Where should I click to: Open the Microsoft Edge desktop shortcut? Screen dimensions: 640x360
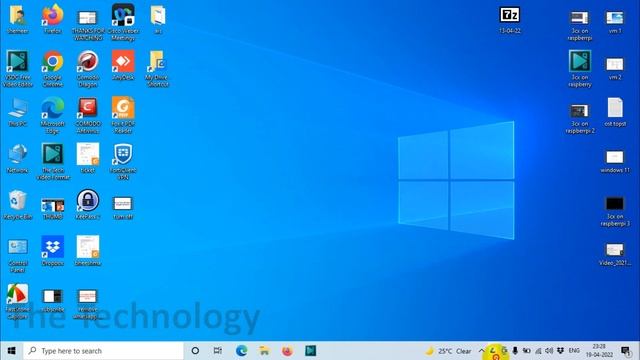53,115
